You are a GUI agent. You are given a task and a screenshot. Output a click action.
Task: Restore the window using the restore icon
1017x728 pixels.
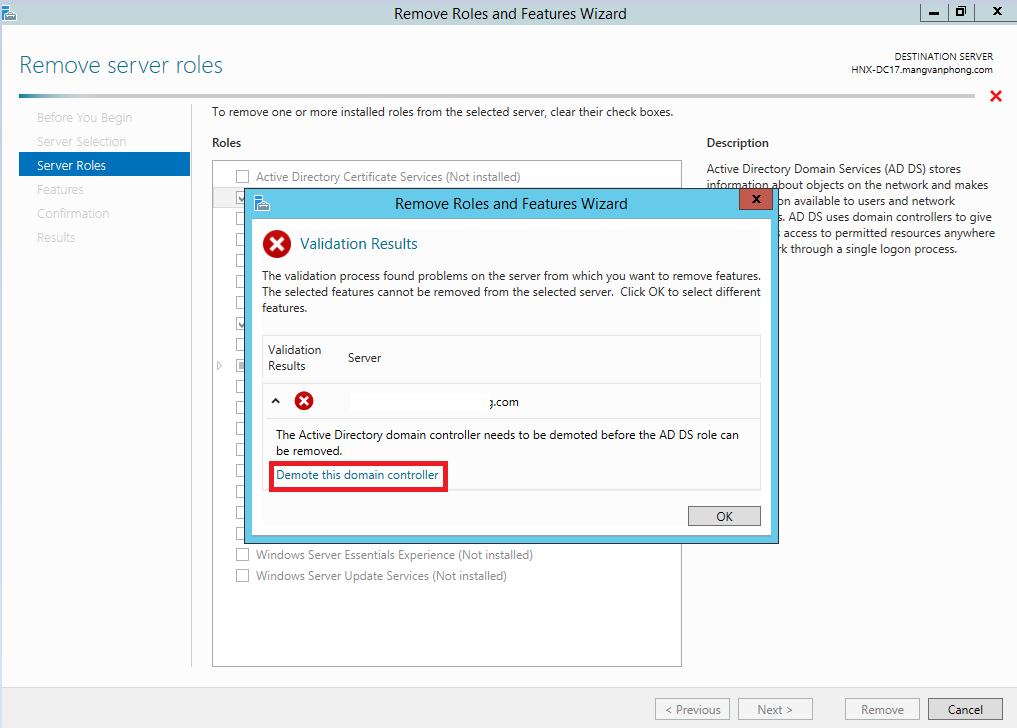[x=959, y=11]
